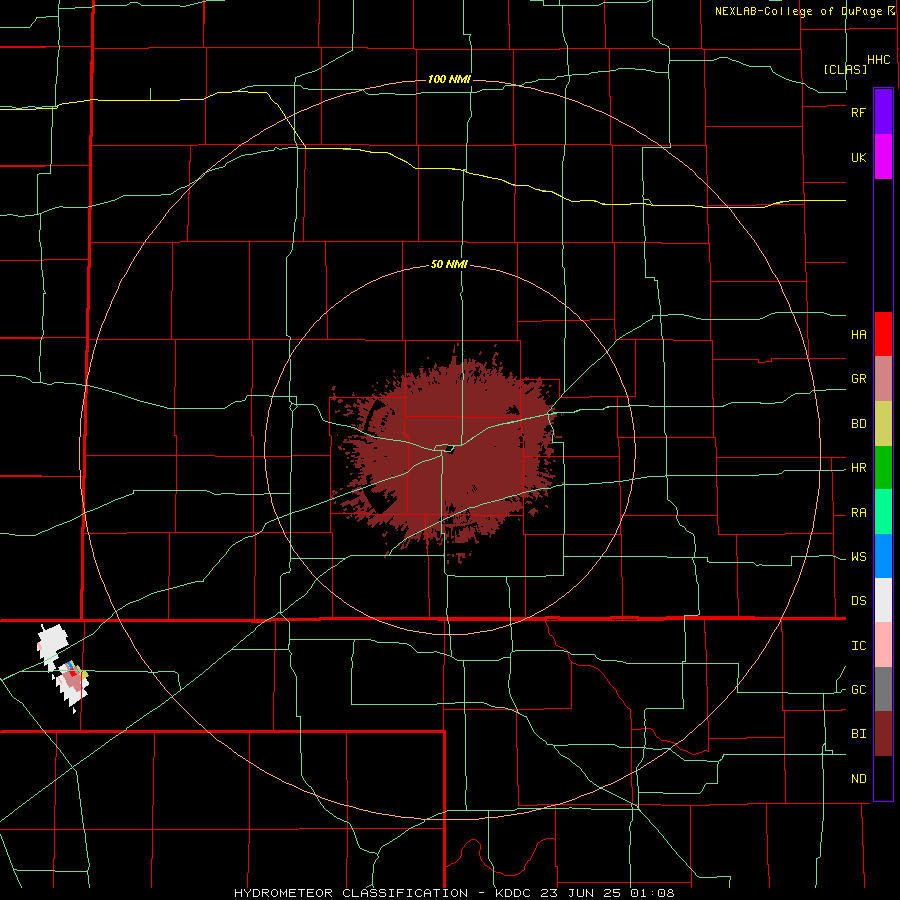Click the [CLAS] units label
Viewport: 900px width, 900px height.
tap(845, 69)
